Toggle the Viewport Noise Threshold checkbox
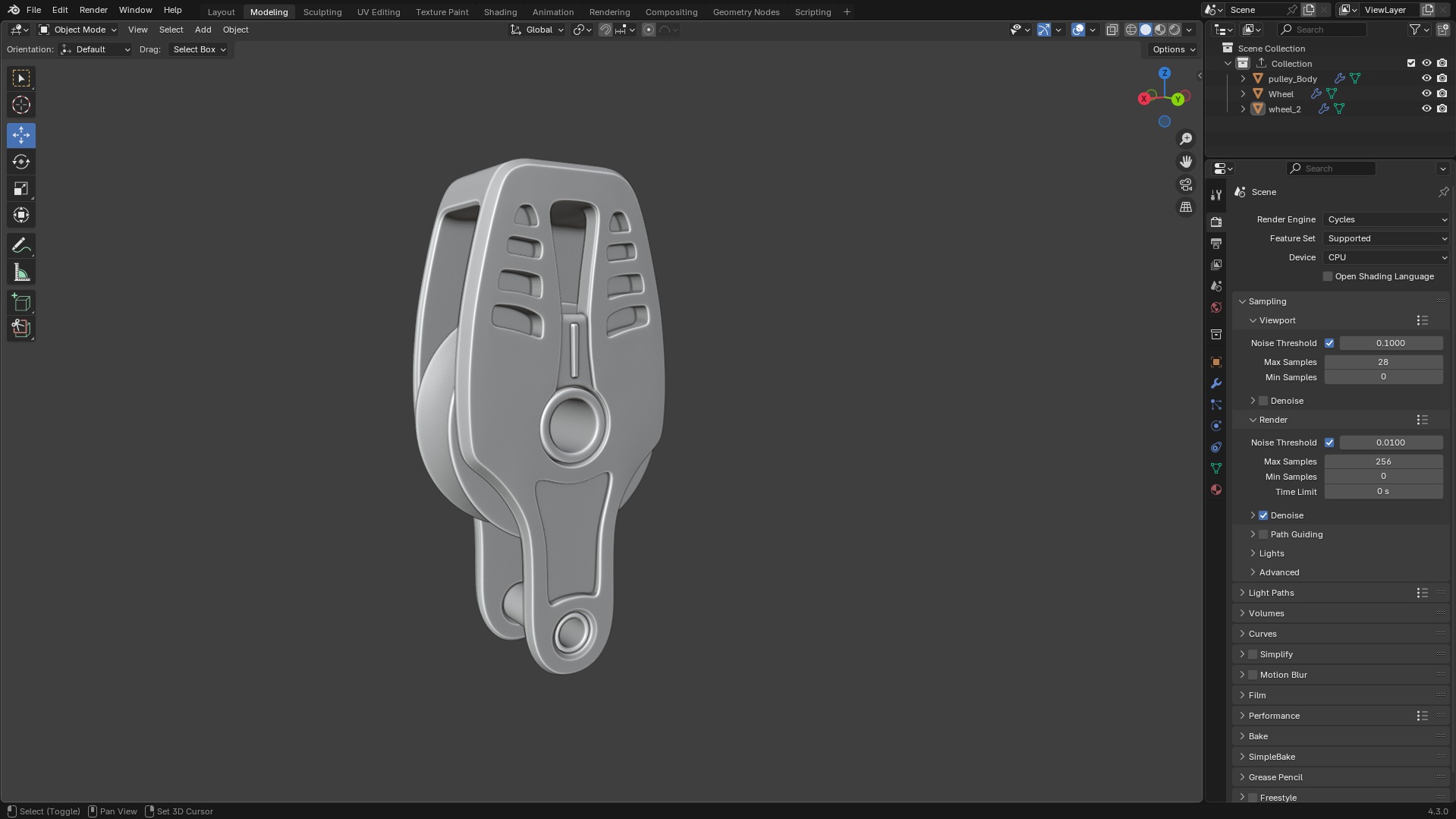The width and height of the screenshot is (1456, 819). tap(1329, 343)
